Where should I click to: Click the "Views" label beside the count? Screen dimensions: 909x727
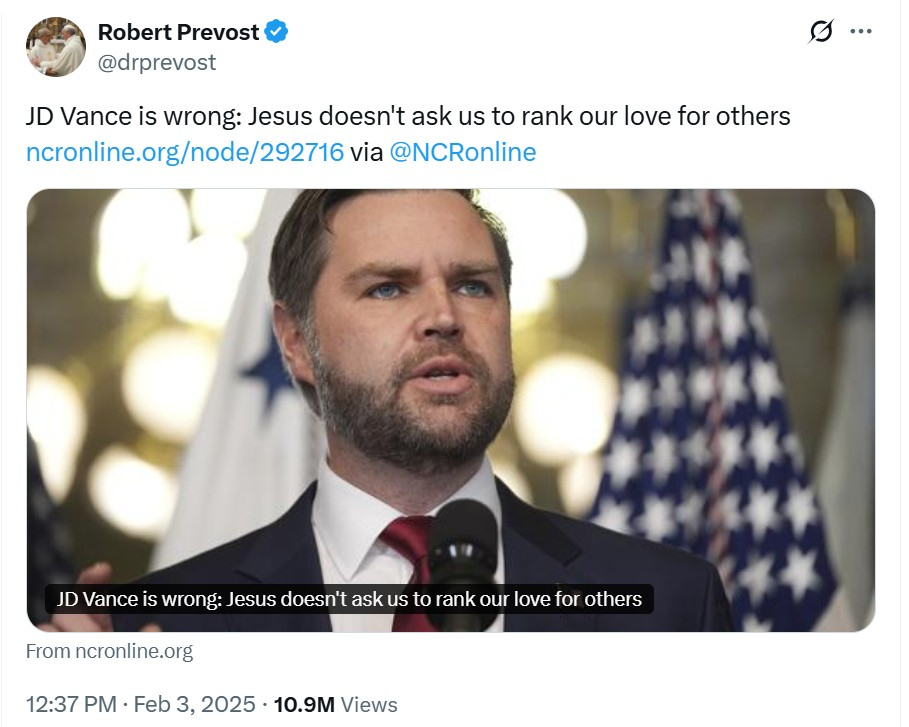pyautogui.click(x=369, y=704)
